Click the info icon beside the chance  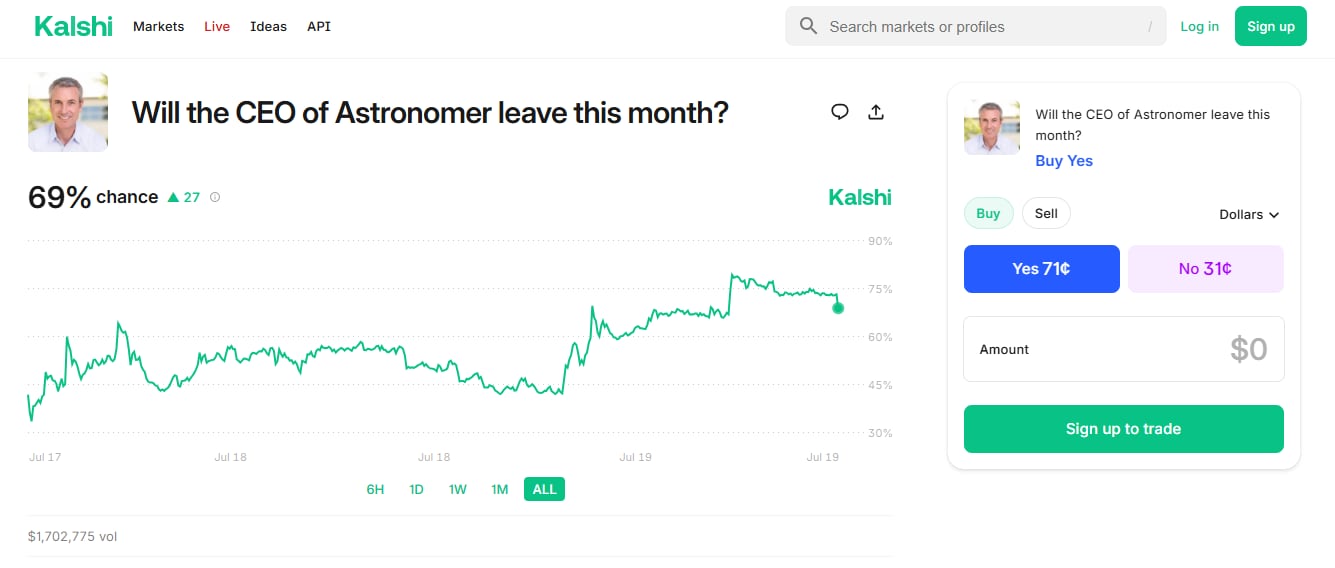215,197
